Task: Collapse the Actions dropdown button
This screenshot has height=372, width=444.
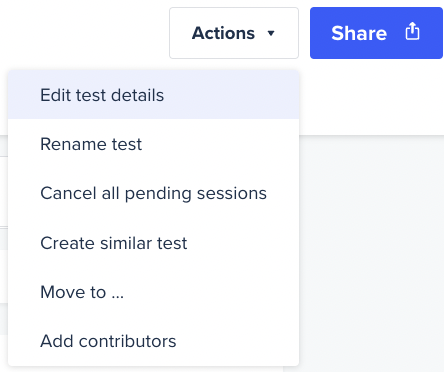Action: [x=234, y=33]
